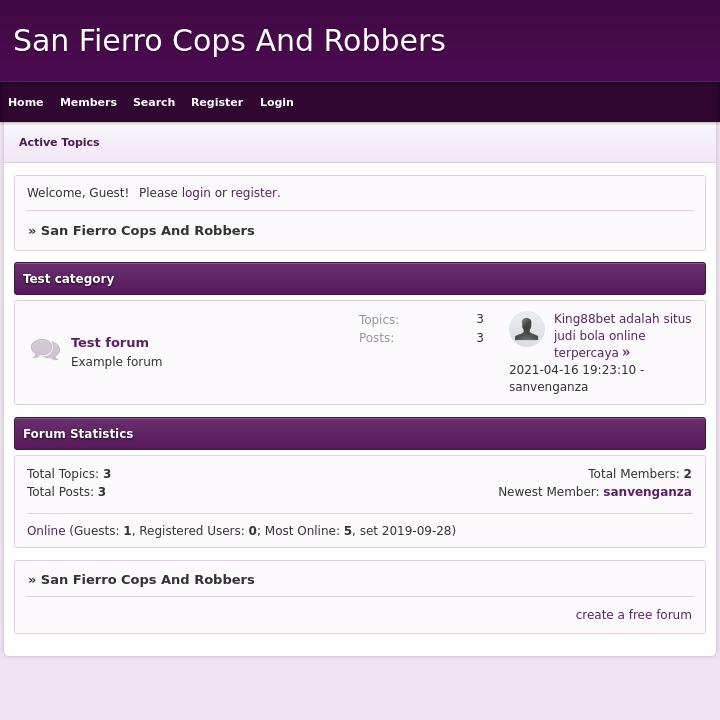Open Login in the navigation bar
This screenshot has height=720, width=720.
tap(277, 102)
